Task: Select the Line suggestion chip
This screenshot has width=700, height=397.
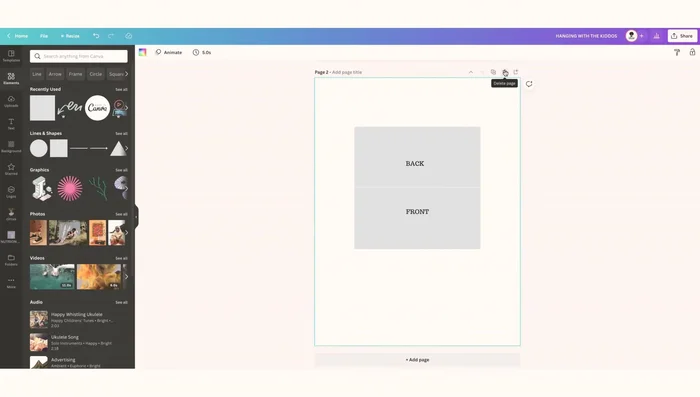Action: [37, 74]
